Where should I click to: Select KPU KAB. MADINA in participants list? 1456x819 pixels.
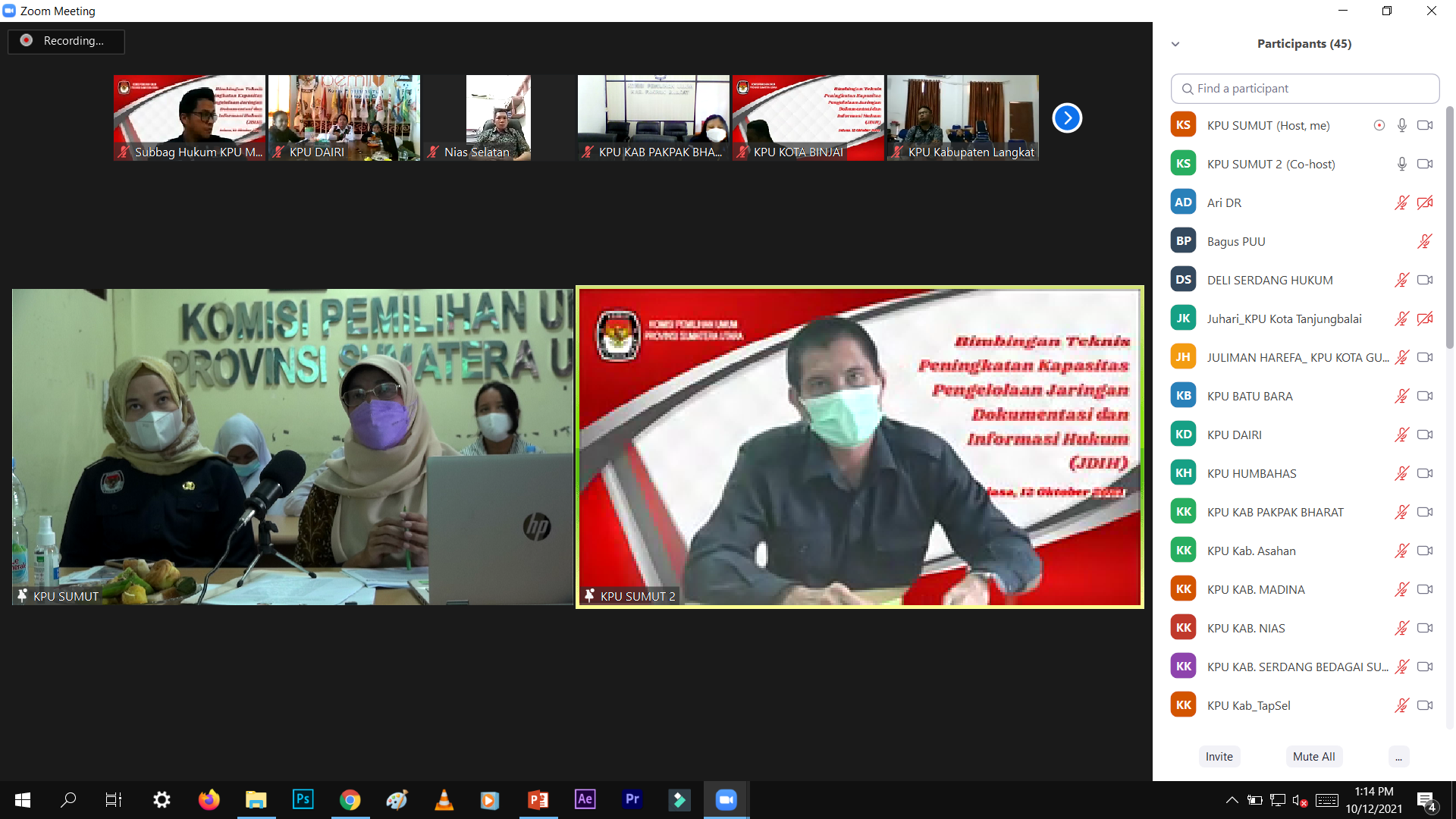point(1256,589)
